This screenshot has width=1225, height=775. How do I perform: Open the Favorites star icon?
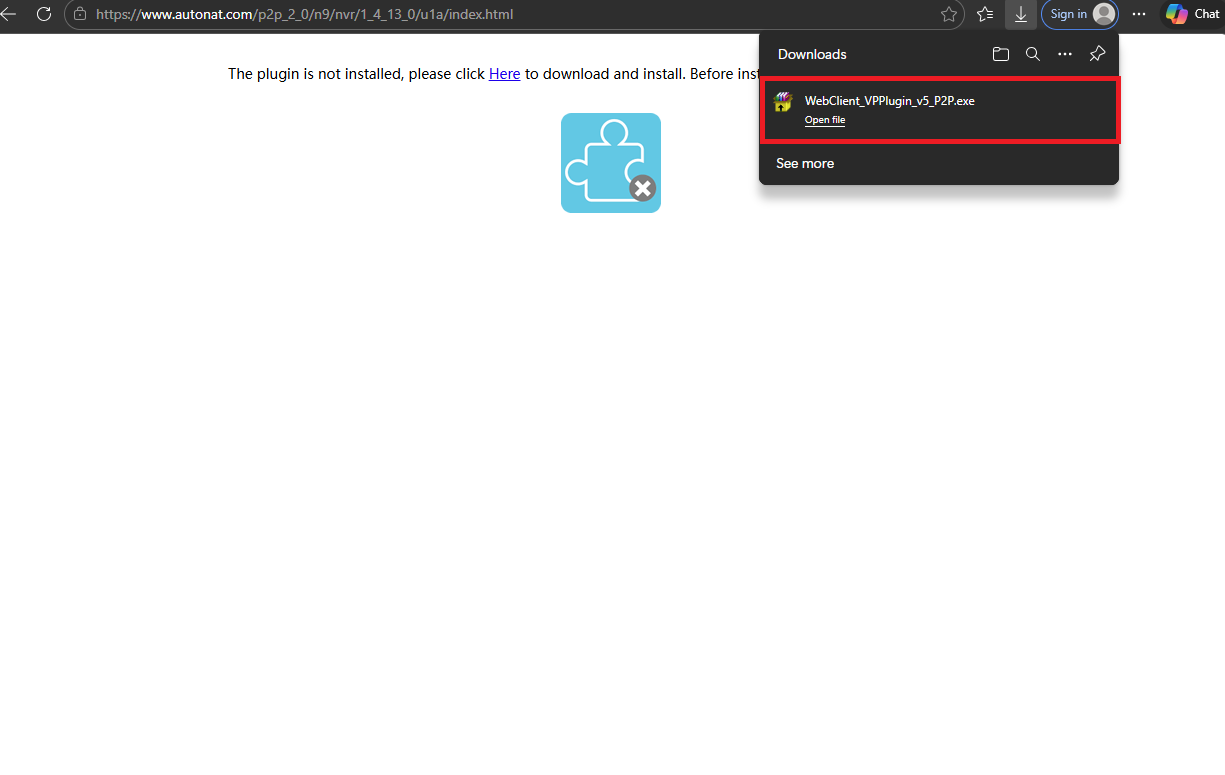pos(948,15)
